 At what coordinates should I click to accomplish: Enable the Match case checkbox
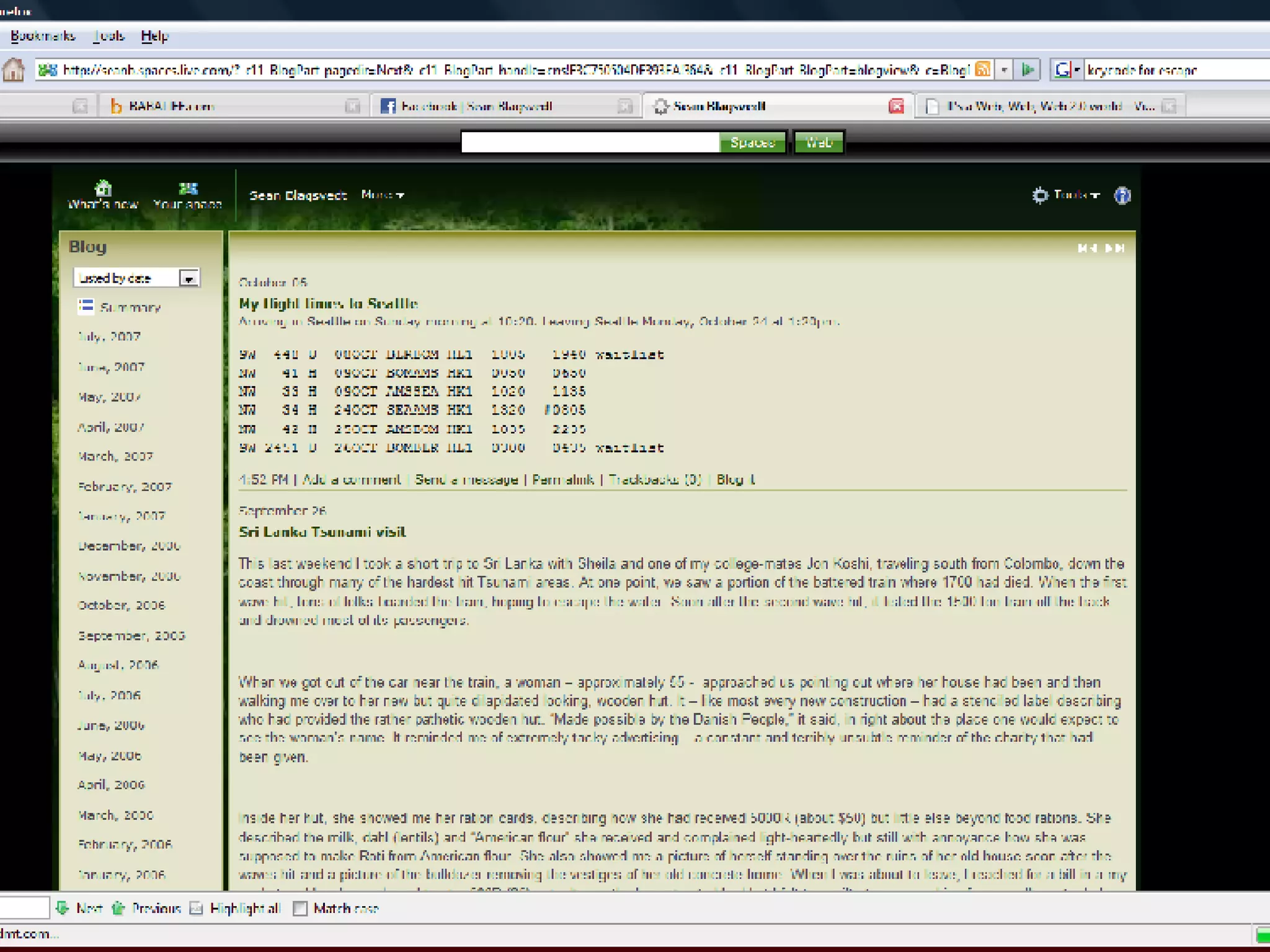[x=300, y=908]
